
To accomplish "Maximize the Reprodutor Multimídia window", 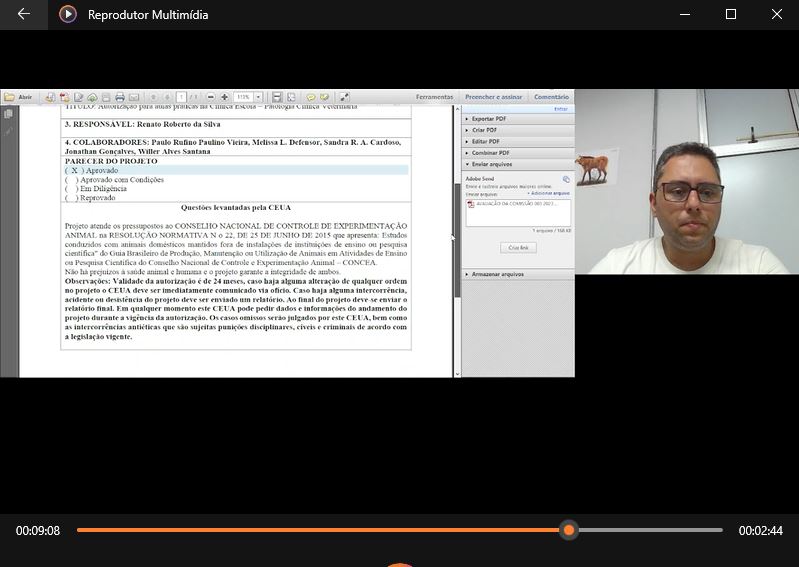I will 730,14.
